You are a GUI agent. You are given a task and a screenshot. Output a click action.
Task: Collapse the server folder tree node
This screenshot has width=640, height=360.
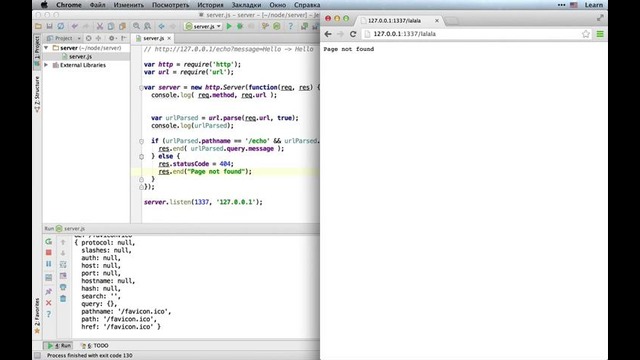[x=46, y=48]
